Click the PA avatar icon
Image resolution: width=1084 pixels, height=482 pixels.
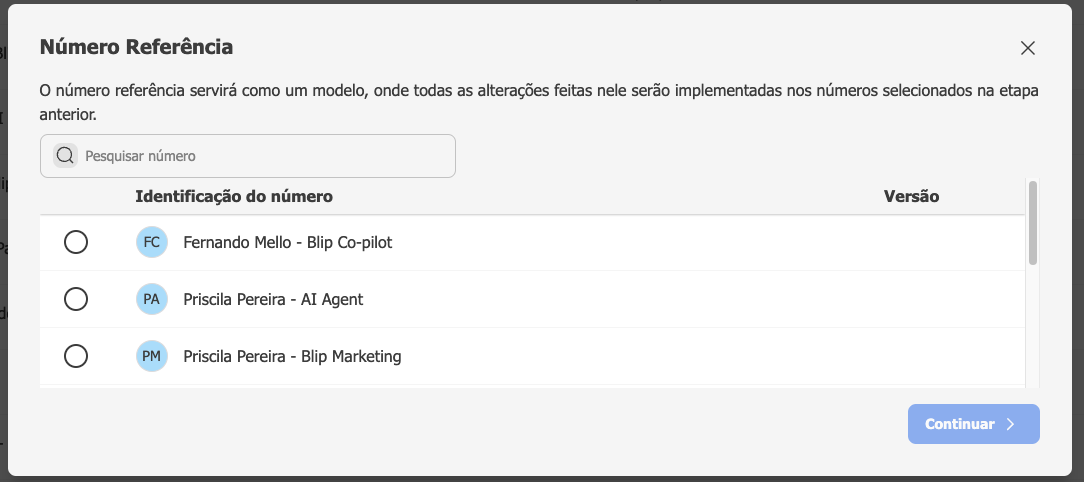pyautogui.click(x=151, y=299)
